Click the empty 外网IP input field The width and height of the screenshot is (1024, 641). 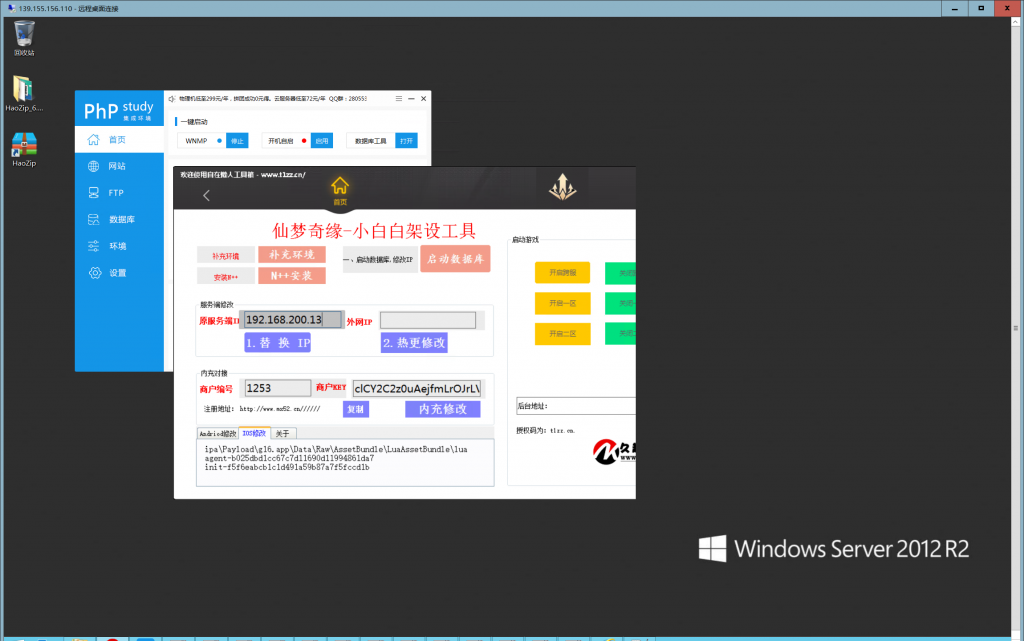(428, 320)
